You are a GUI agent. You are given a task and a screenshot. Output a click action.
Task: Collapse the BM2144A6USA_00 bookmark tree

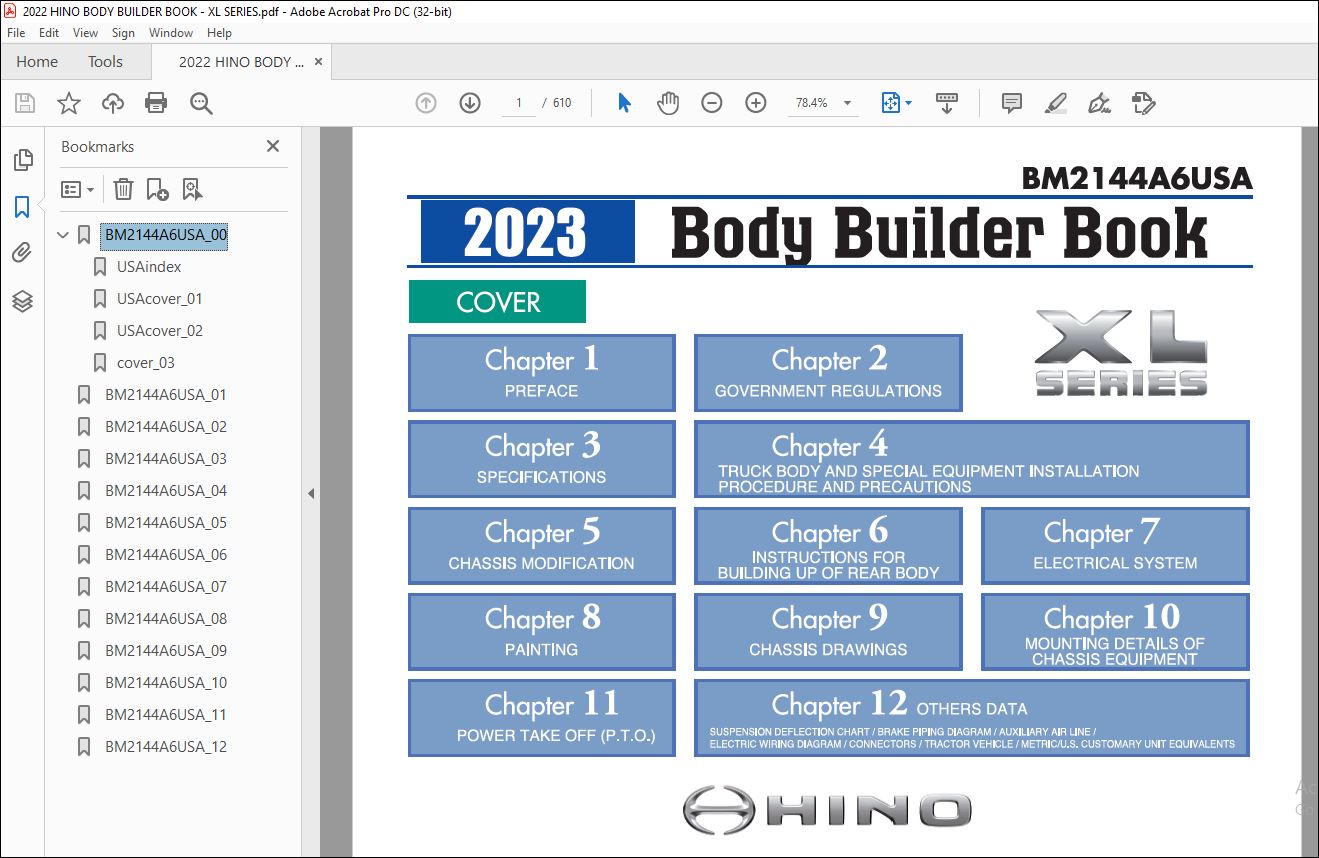click(64, 235)
